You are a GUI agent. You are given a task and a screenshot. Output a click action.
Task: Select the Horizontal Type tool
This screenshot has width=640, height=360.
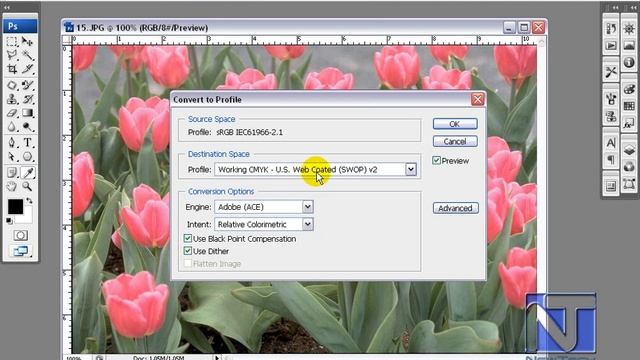click(x=27, y=142)
